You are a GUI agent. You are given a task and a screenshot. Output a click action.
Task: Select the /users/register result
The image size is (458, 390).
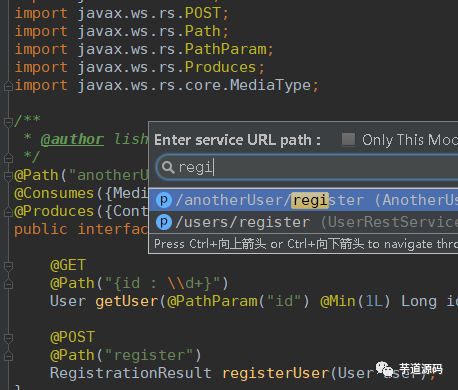point(303,222)
